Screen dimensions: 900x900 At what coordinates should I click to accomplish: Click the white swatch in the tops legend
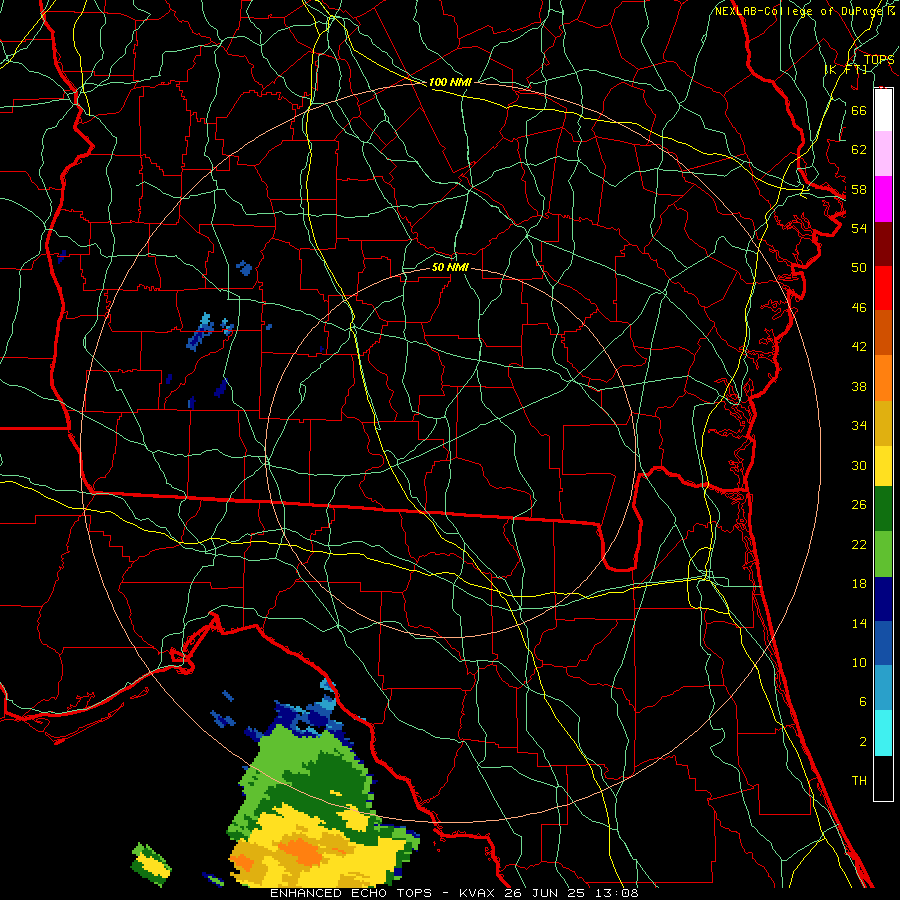point(883,110)
